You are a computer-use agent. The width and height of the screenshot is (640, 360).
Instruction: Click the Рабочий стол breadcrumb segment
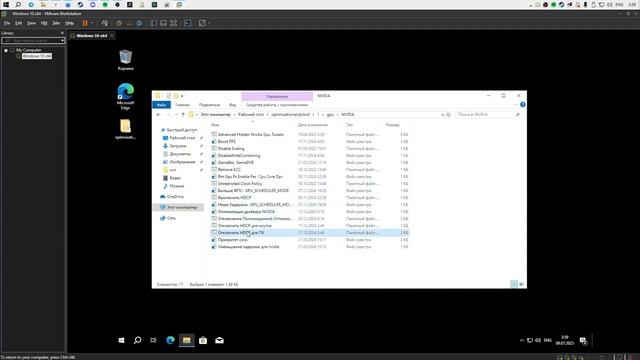coord(251,115)
